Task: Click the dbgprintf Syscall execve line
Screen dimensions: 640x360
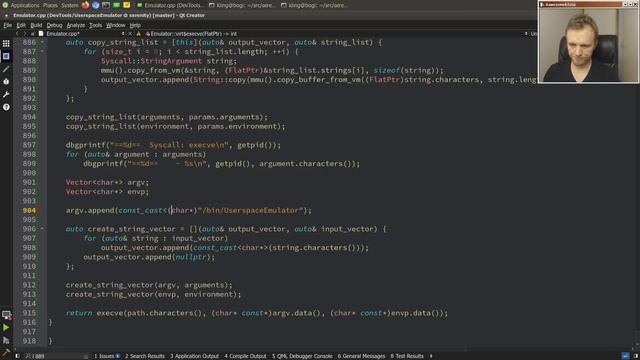Action: pos(173,145)
